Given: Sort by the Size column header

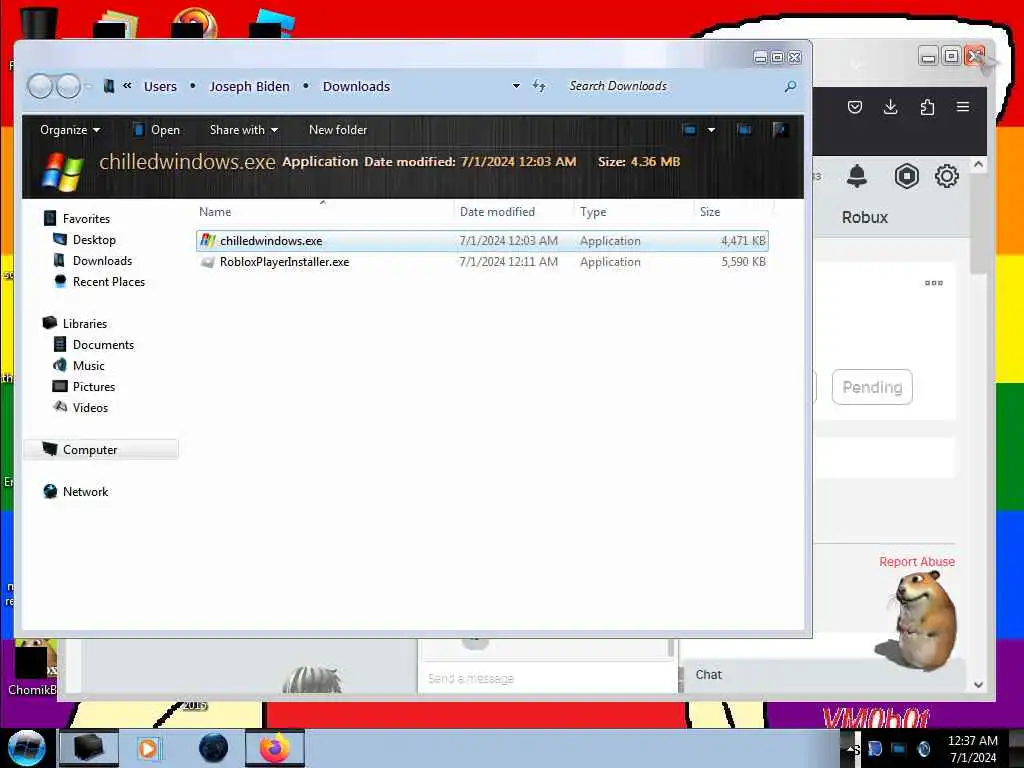Looking at the screenshot, I should click(732, 212).
